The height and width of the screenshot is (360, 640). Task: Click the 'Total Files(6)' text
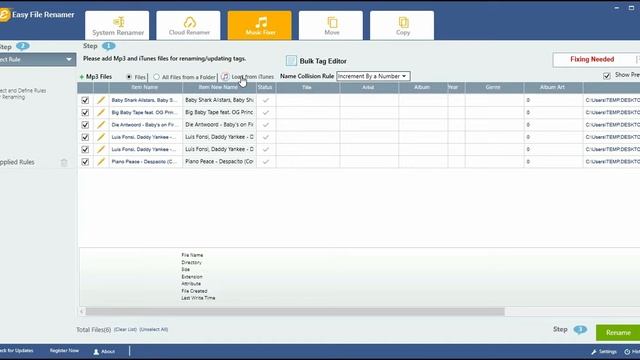[93, 330]
